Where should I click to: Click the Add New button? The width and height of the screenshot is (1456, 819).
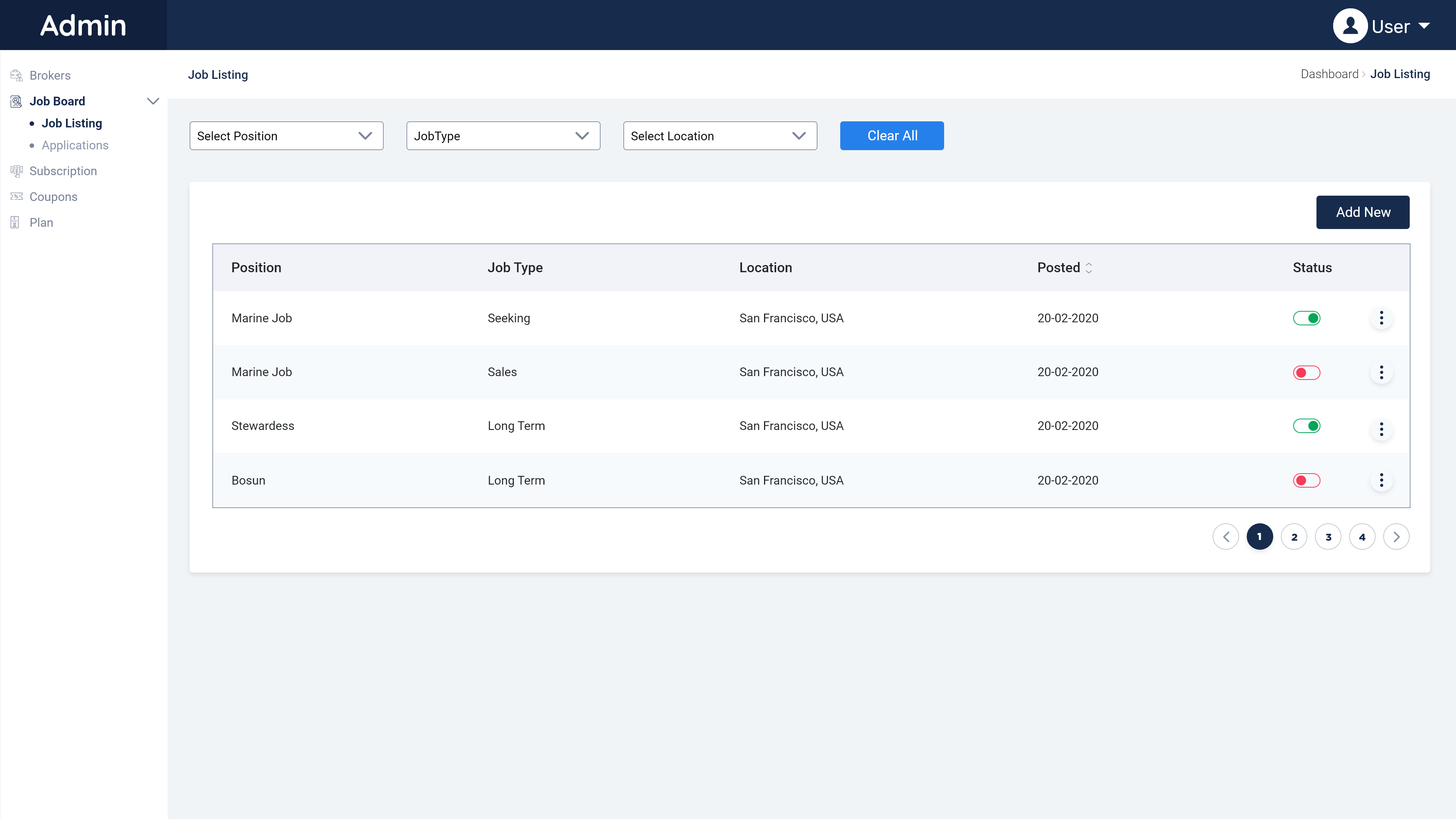(1362, 212)
